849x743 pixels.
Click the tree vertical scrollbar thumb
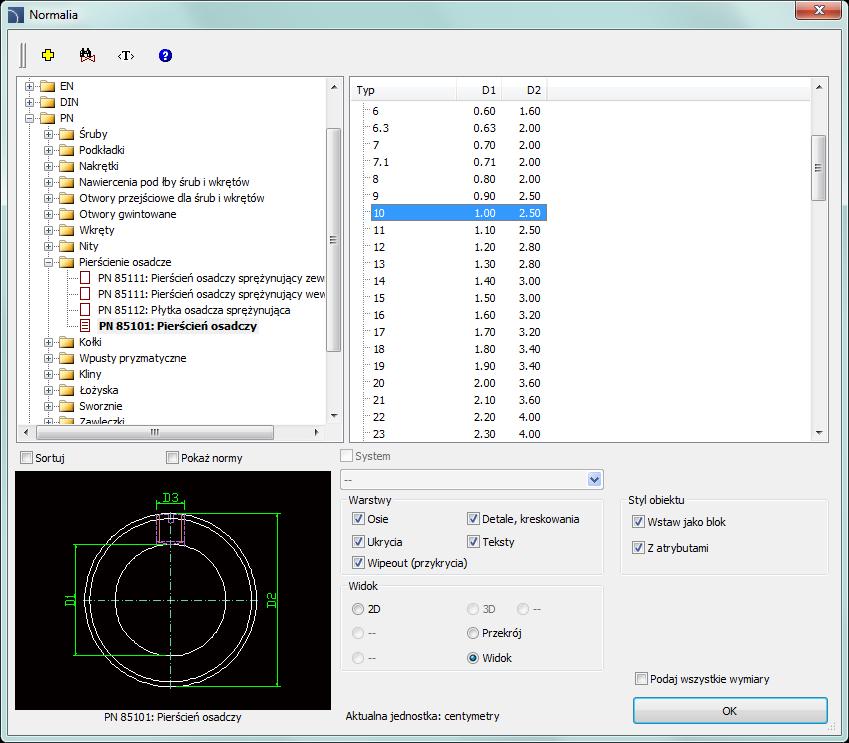pos(334,240)
